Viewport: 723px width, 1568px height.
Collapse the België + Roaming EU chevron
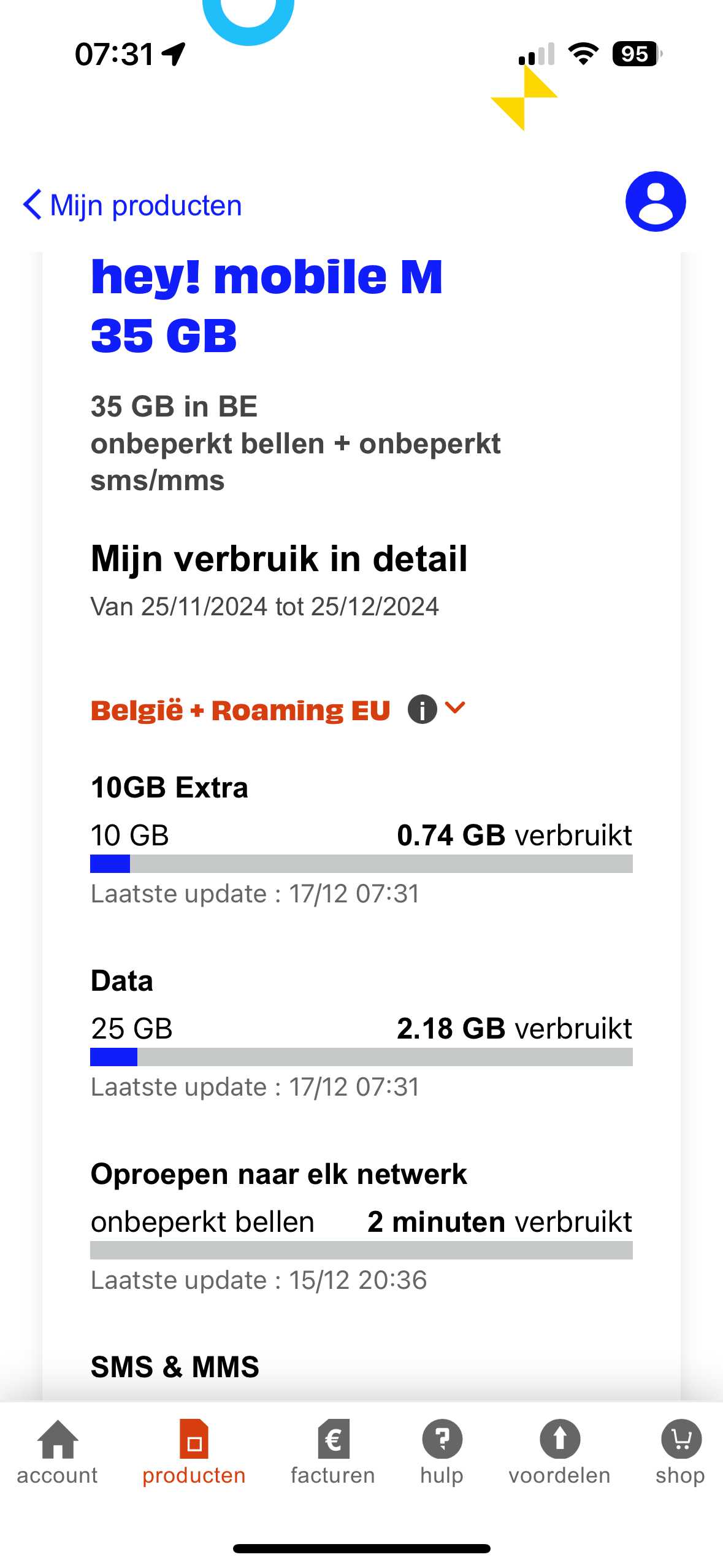click(x=455, y=709)
